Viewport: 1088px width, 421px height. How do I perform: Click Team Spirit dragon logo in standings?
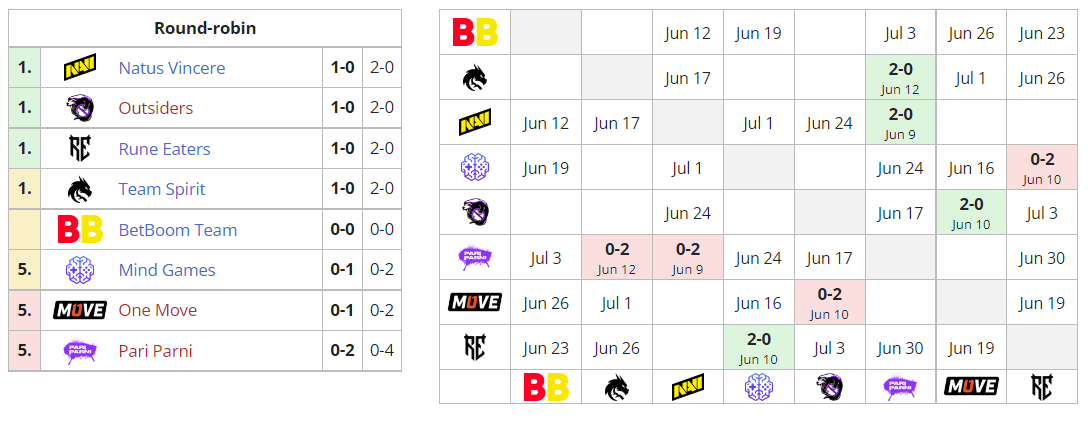(79, 189)
